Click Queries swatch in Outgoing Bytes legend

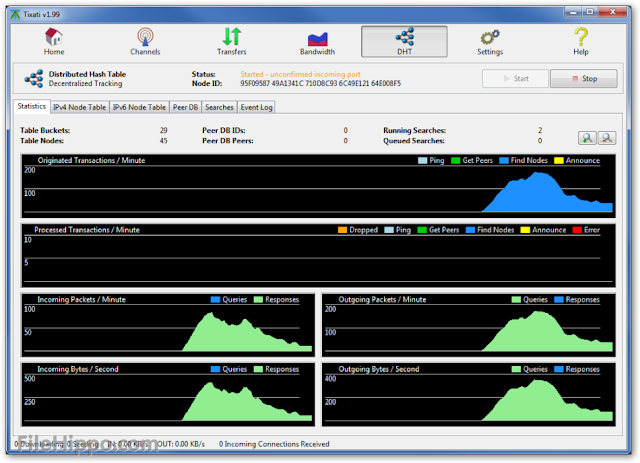tap(516, 369)
